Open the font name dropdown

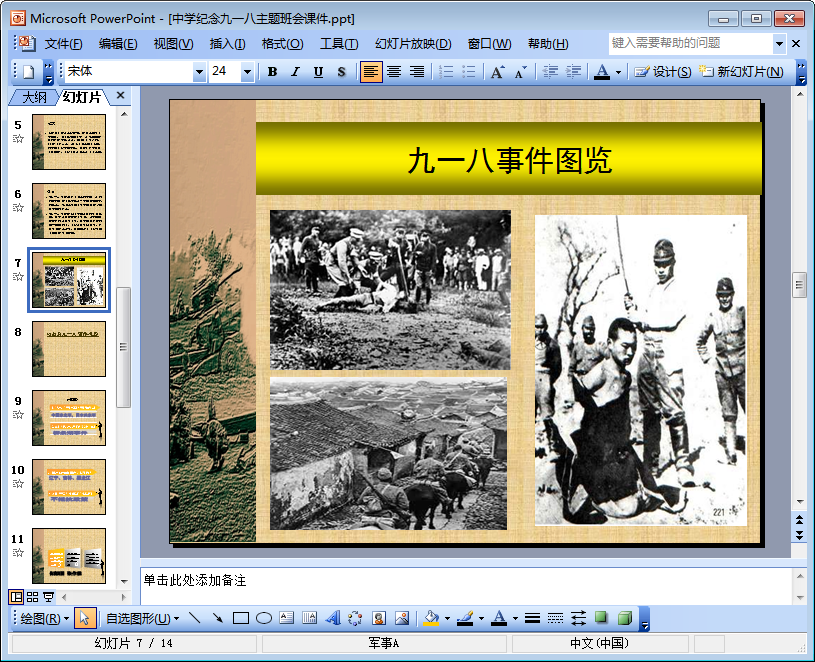pos(199,72)
